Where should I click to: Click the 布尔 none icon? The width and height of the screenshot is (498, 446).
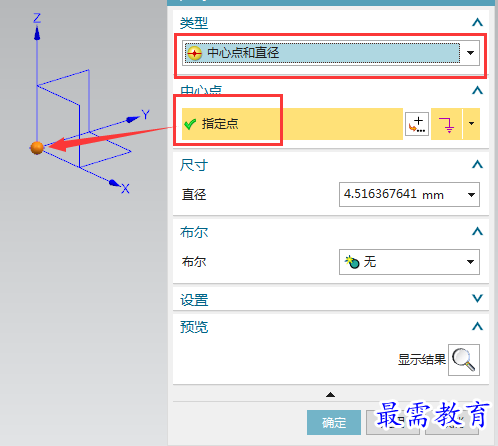click(x=352, y=262)
